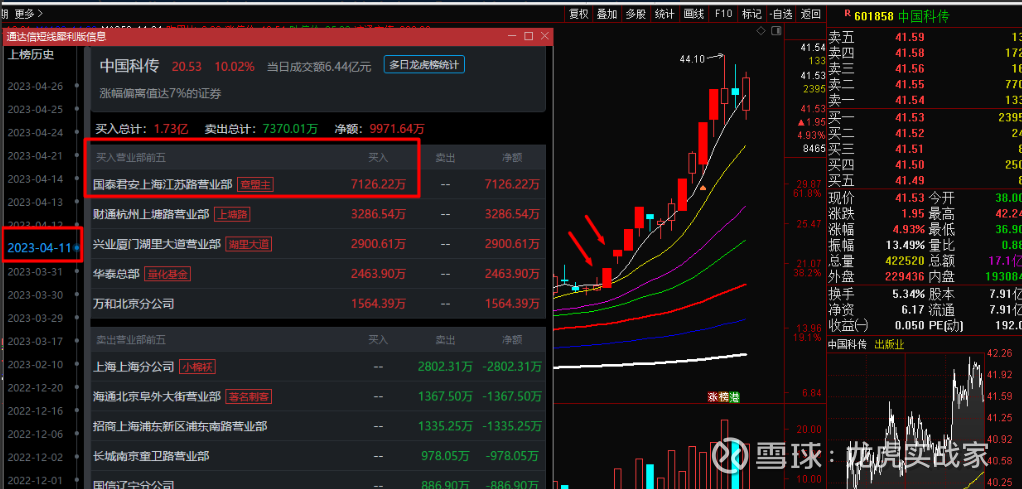Select date 2023-04-11 in history list
1022x489 pixels.
(39, 248)
